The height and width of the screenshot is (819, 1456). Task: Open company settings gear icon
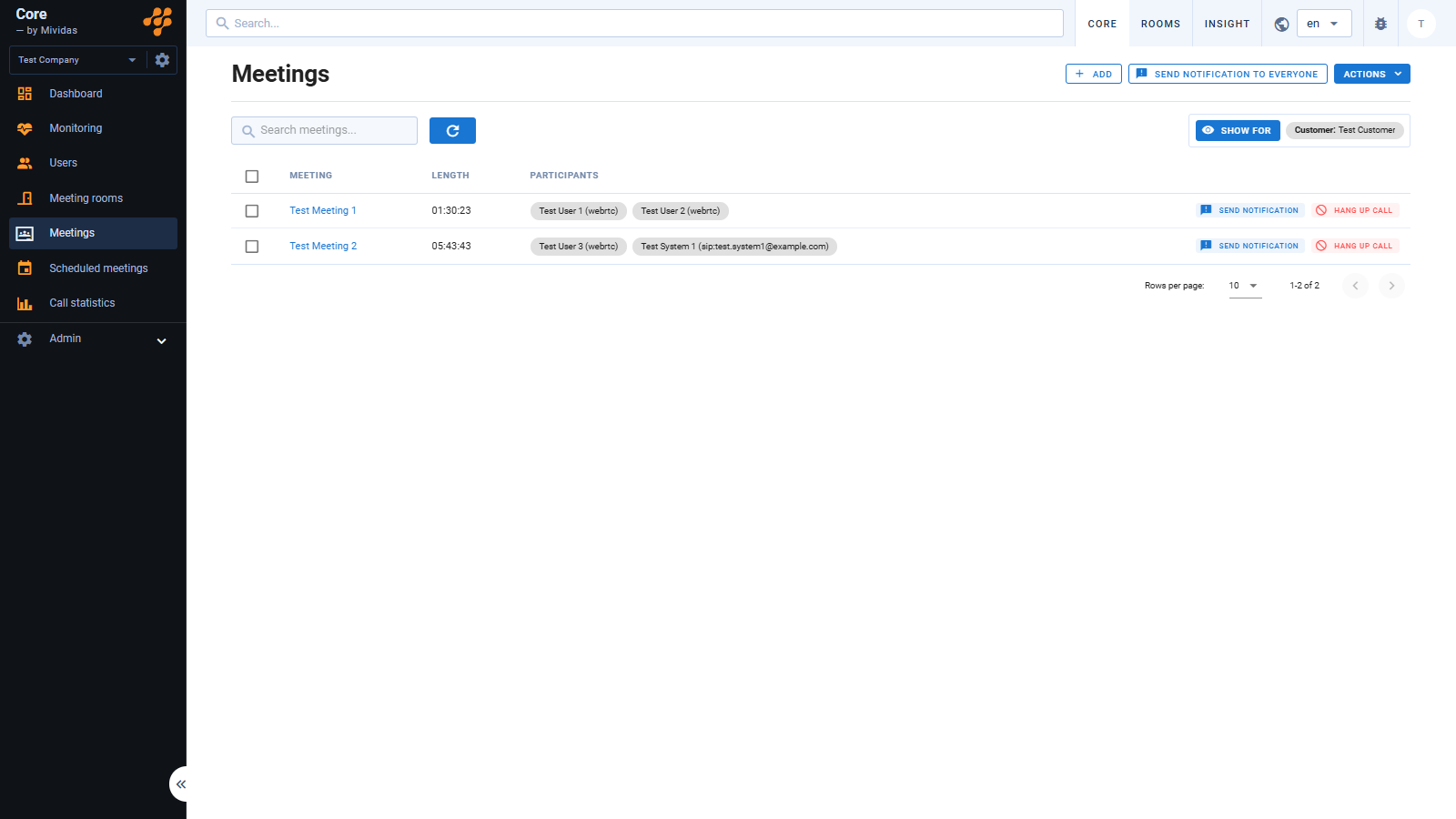[x=162, y=60]
